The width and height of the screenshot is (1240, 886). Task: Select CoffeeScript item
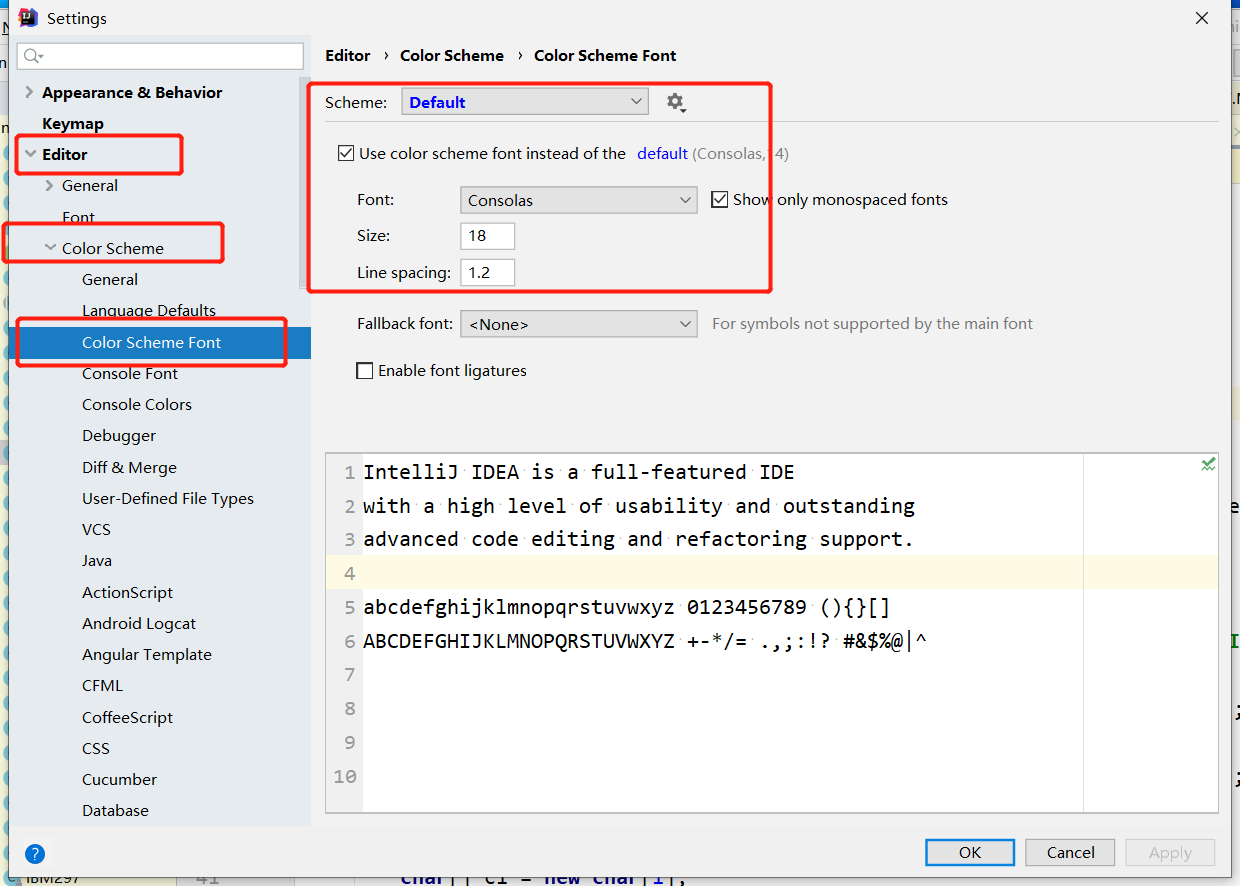(127, 717)
